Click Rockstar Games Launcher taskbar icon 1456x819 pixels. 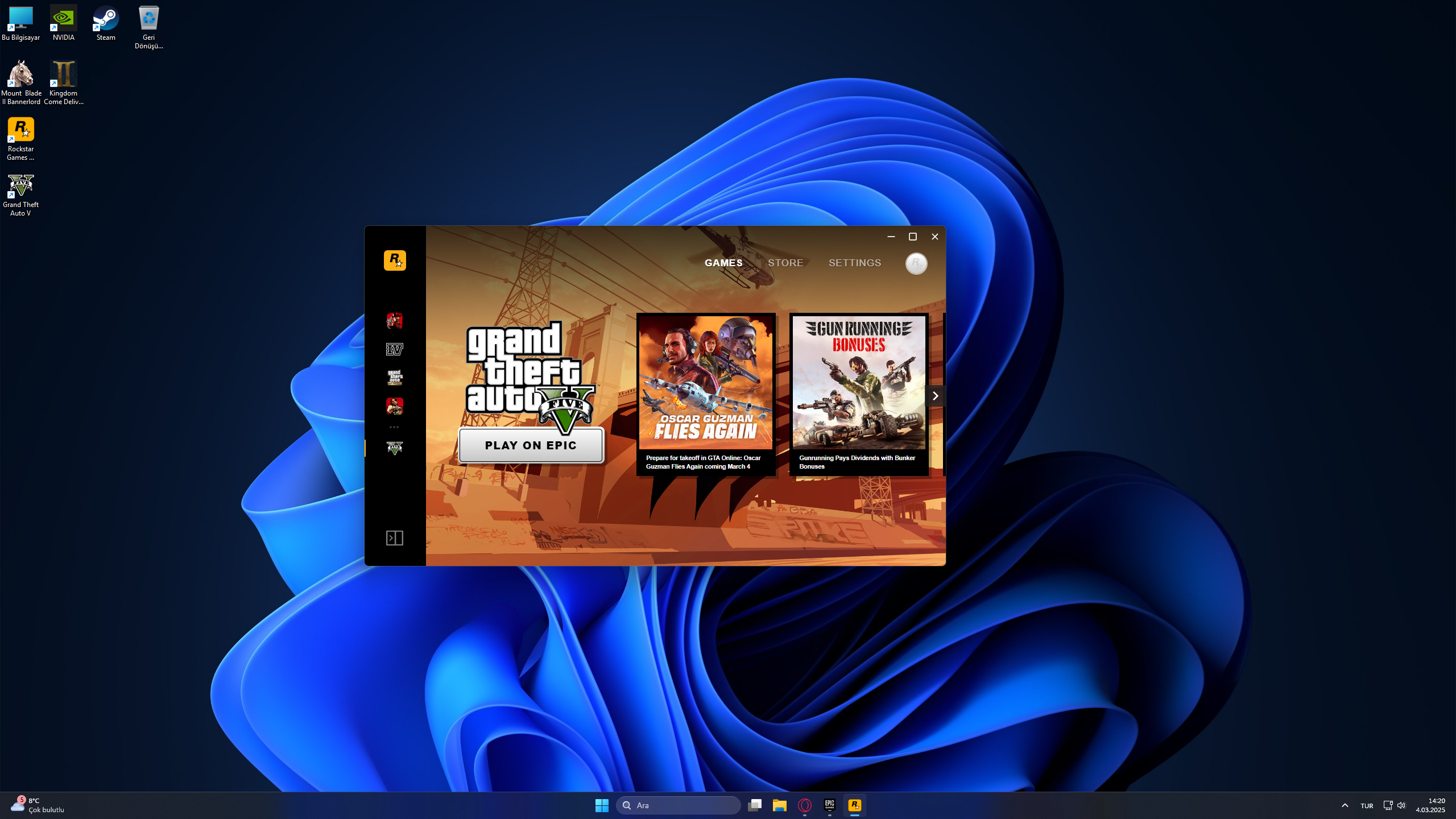pyautogui.click(x=855, y=805)
